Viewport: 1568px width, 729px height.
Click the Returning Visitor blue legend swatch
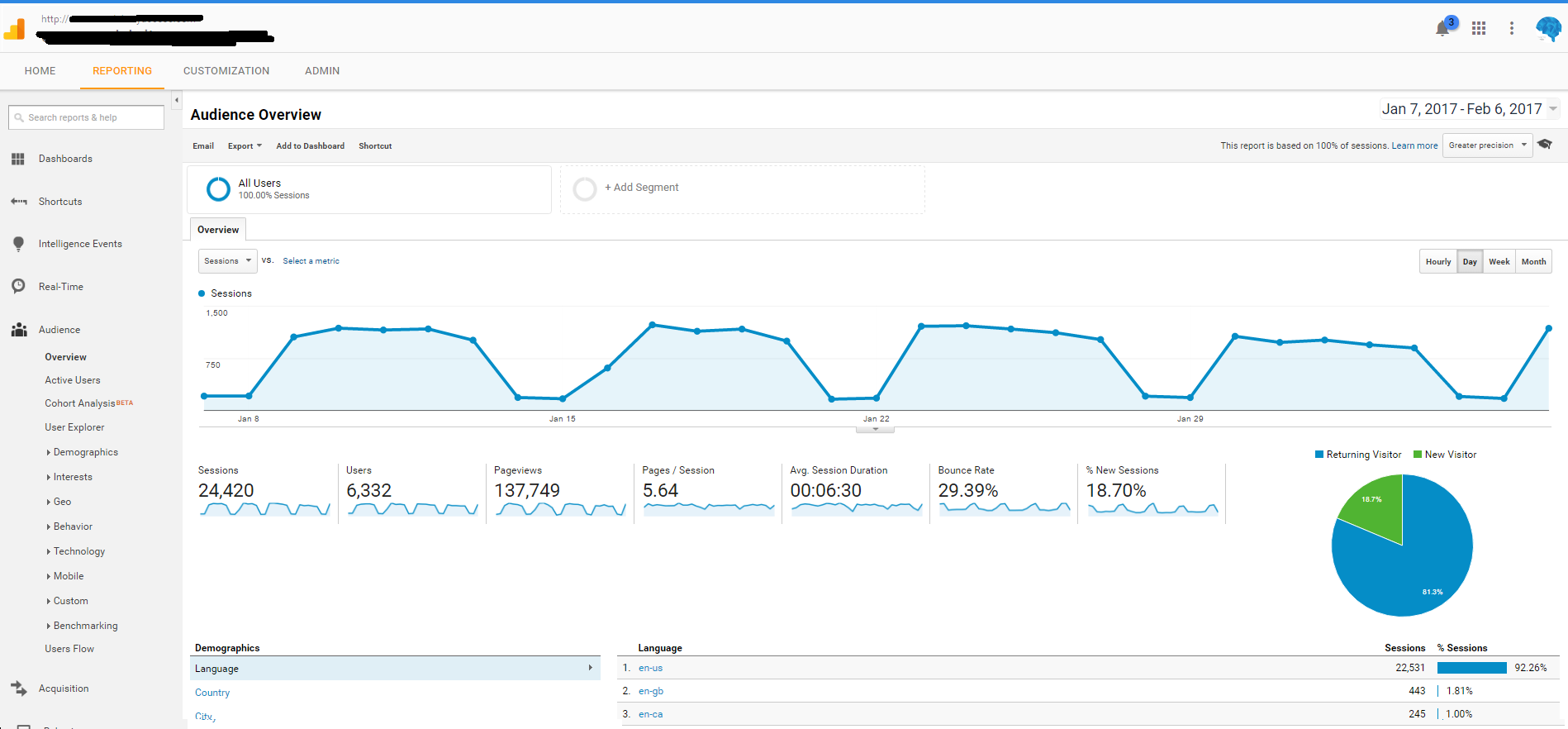(1319, 455)
